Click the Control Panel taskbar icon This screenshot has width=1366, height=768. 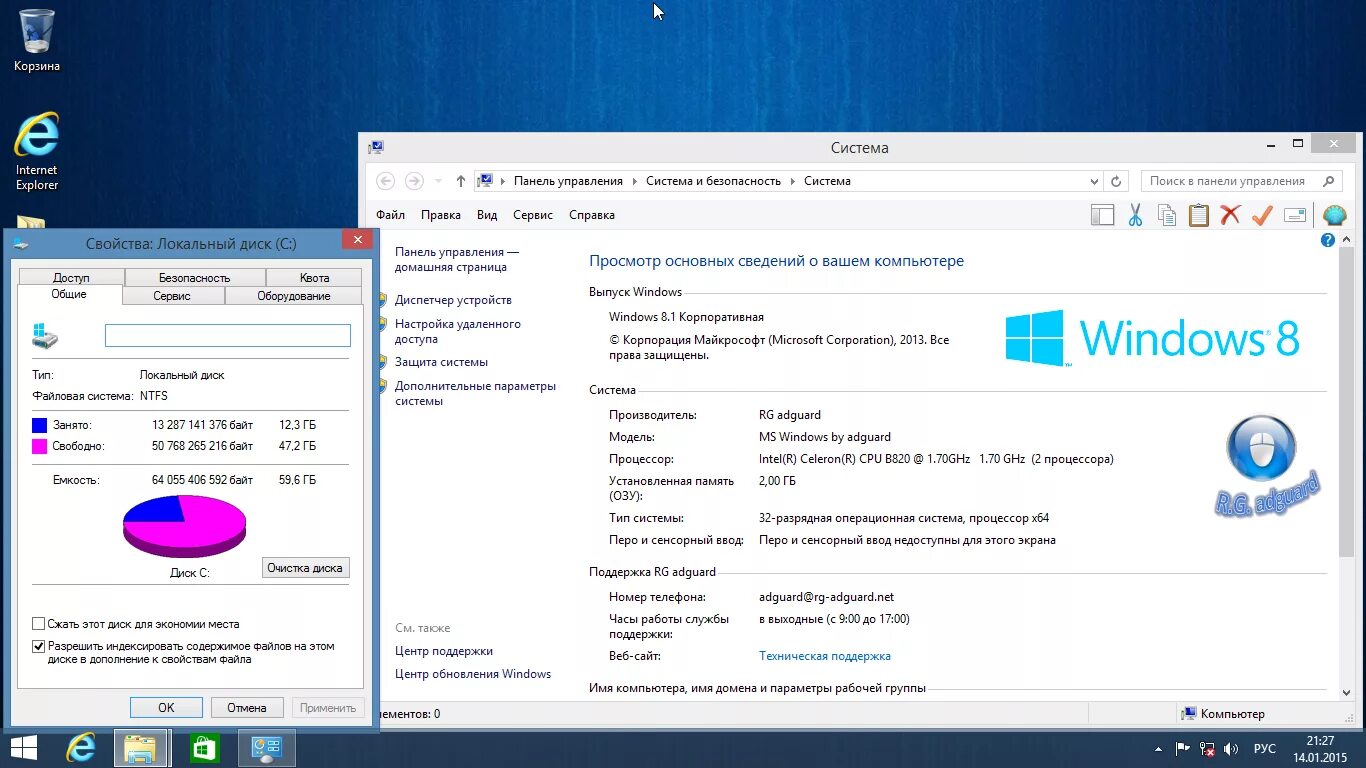[x=266, y=748]
